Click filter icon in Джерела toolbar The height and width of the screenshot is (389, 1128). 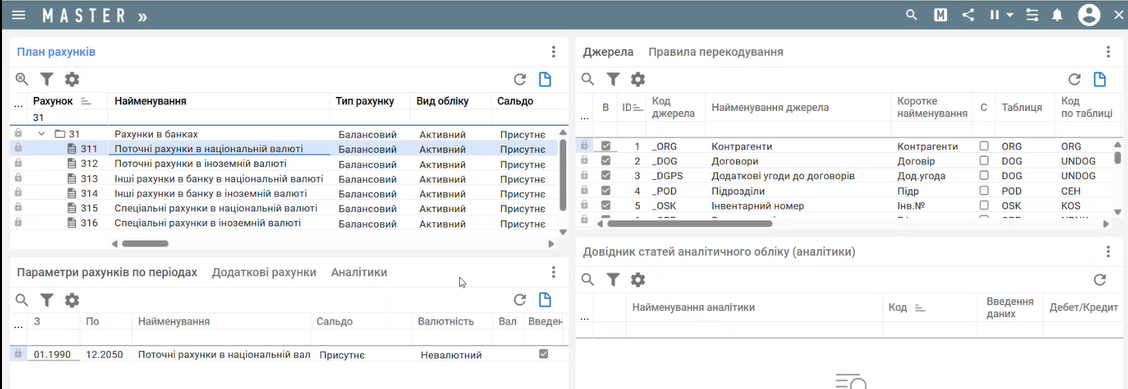[613, 79]
